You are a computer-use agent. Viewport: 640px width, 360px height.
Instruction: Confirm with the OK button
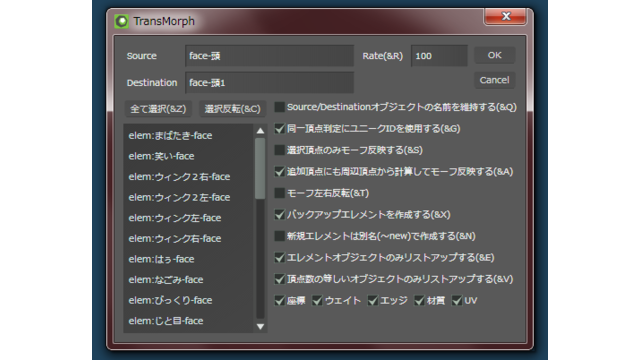click(x=495, y=56)
